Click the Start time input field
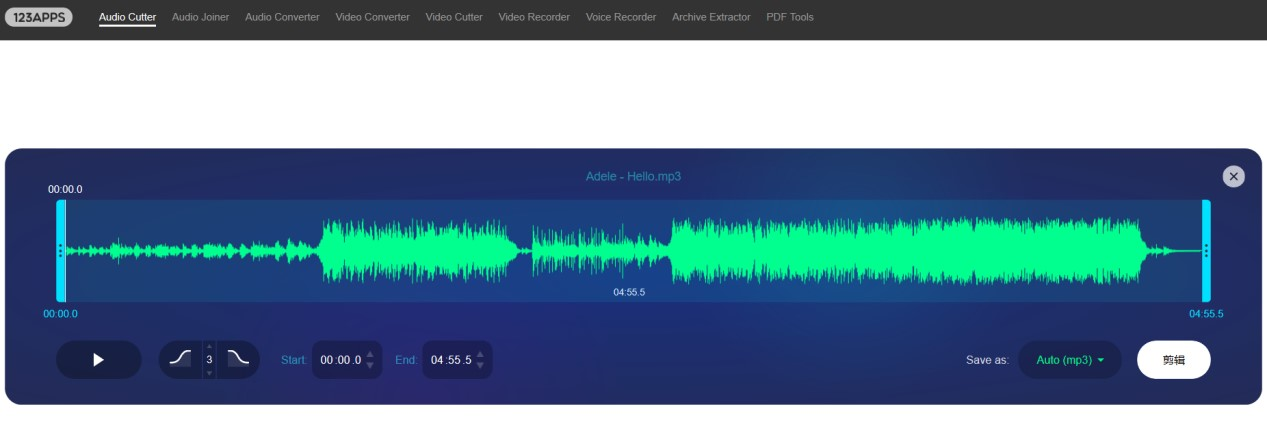 [340, 360]
